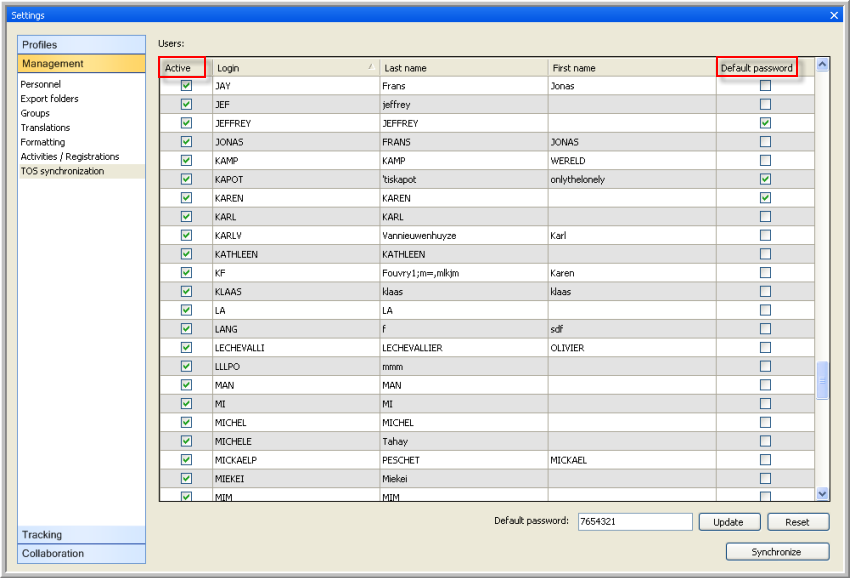Open Export folders settings
Image resolution: width=850 pixels, height=578 pixels.
[50, 99]
